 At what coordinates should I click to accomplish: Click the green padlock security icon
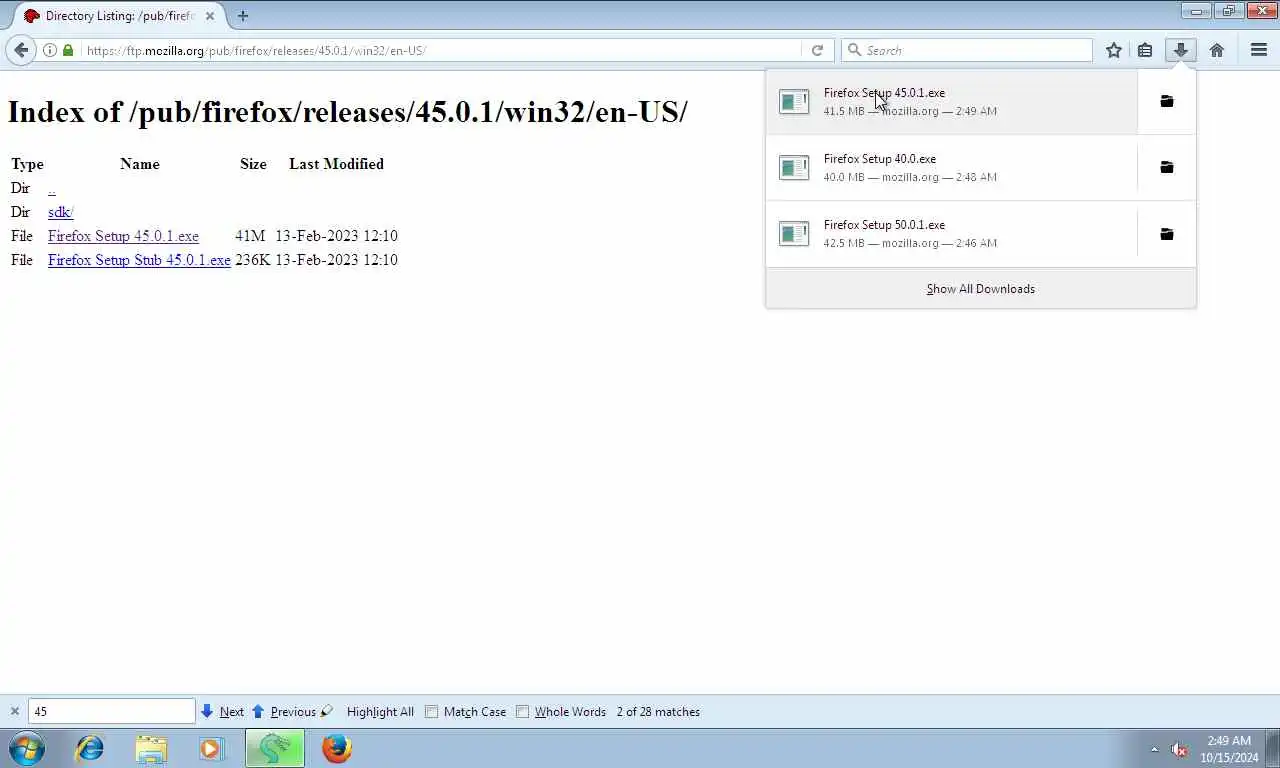(x=68, y=50)
